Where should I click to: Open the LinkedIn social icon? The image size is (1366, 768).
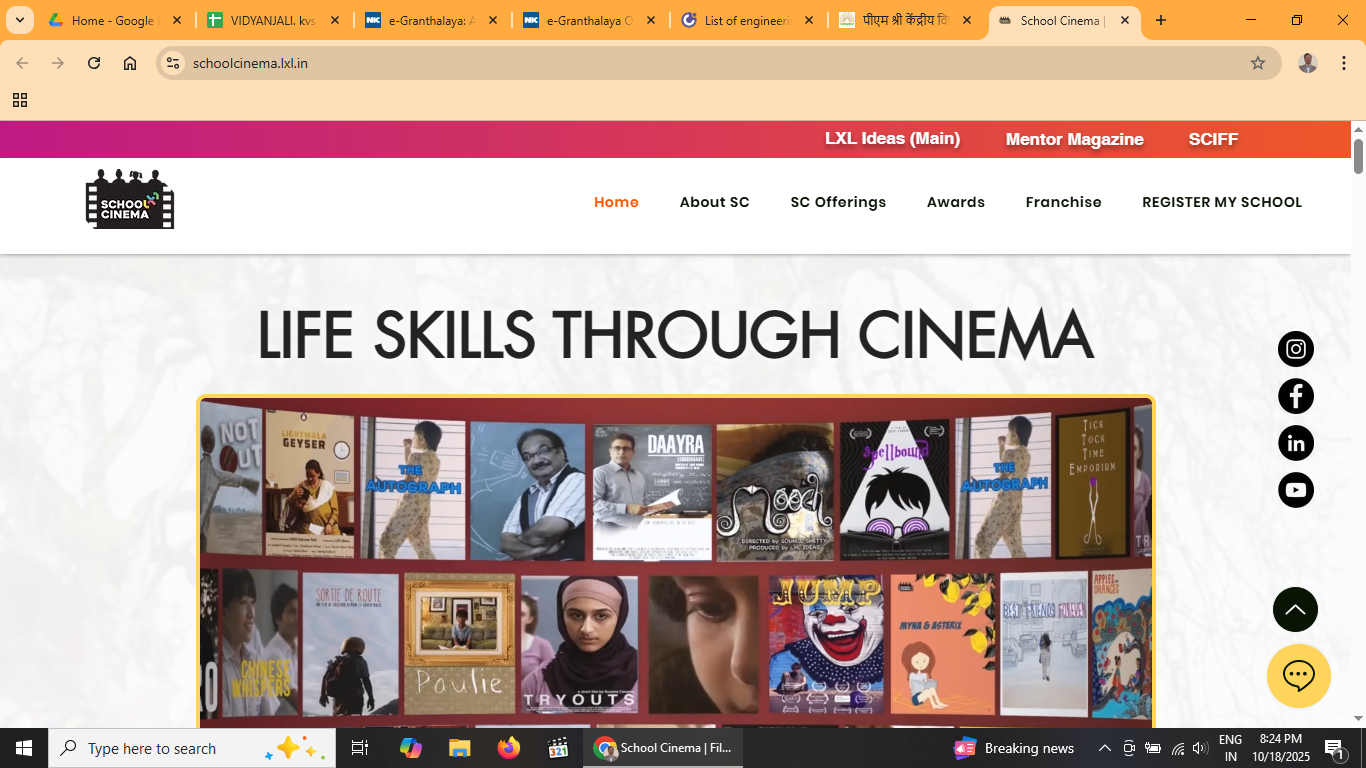(1295, 443)
